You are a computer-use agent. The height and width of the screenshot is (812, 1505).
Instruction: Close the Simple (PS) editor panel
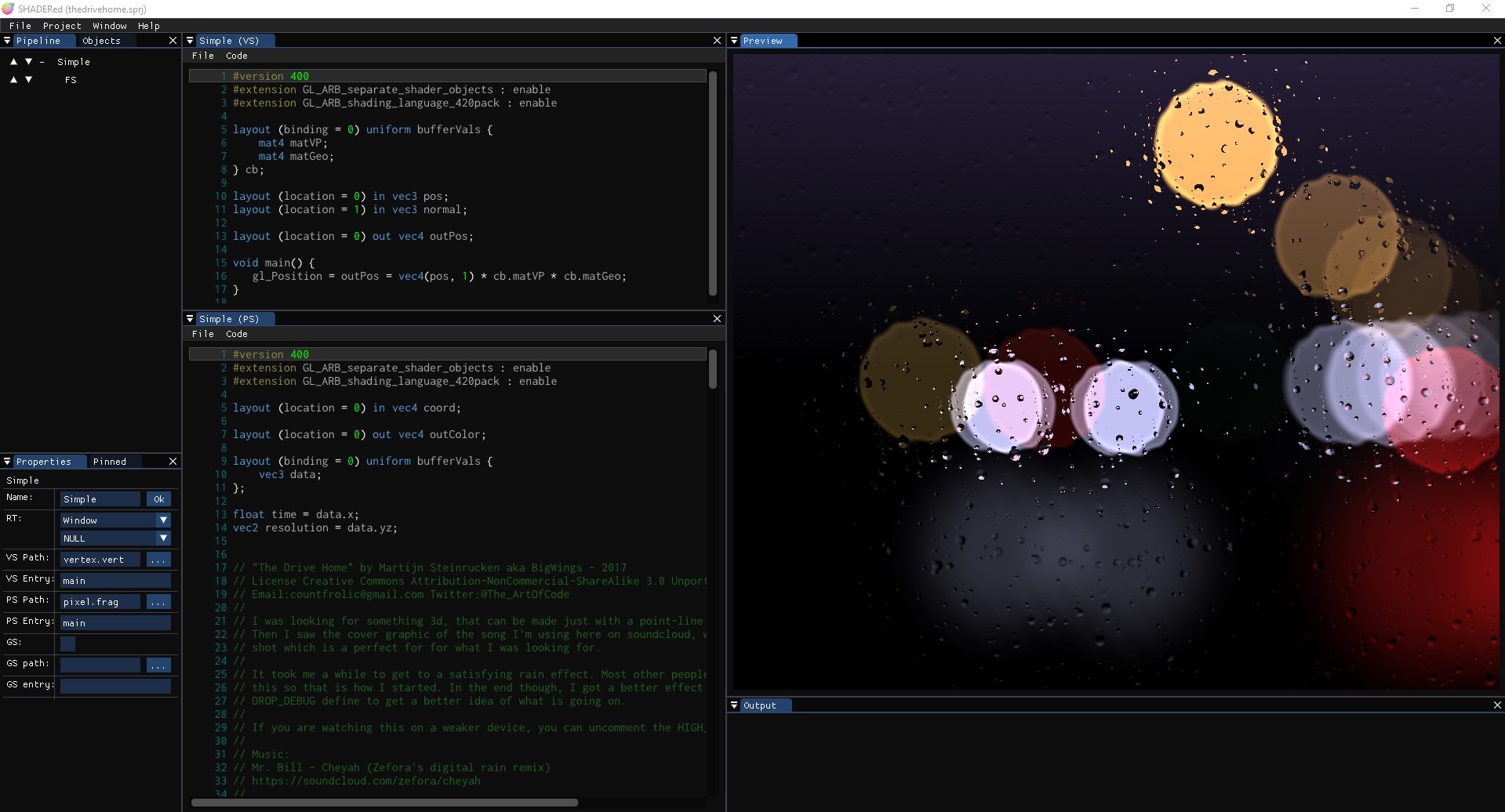coord(717,319)
